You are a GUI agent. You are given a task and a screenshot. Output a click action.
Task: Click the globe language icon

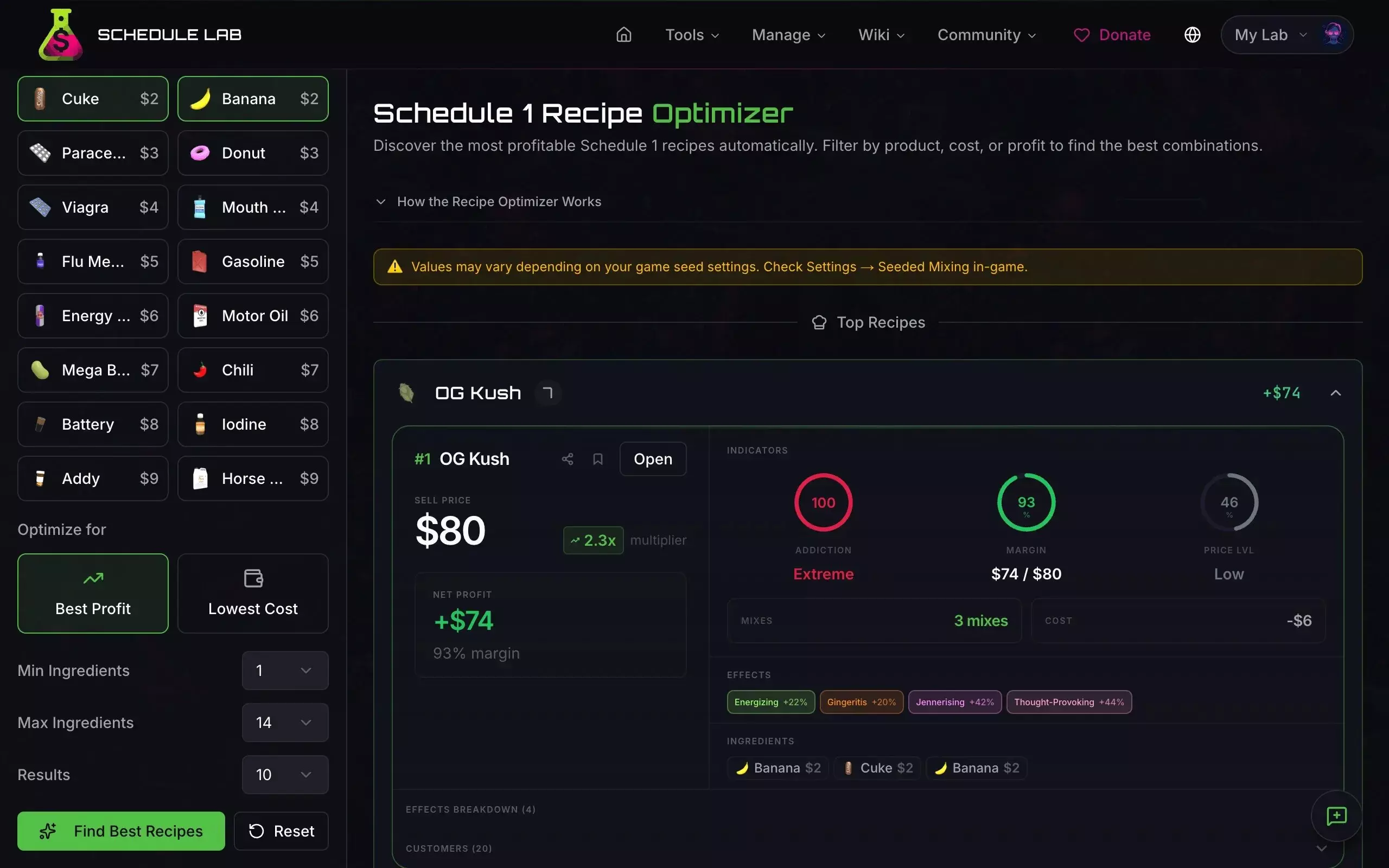point(1192,35)
